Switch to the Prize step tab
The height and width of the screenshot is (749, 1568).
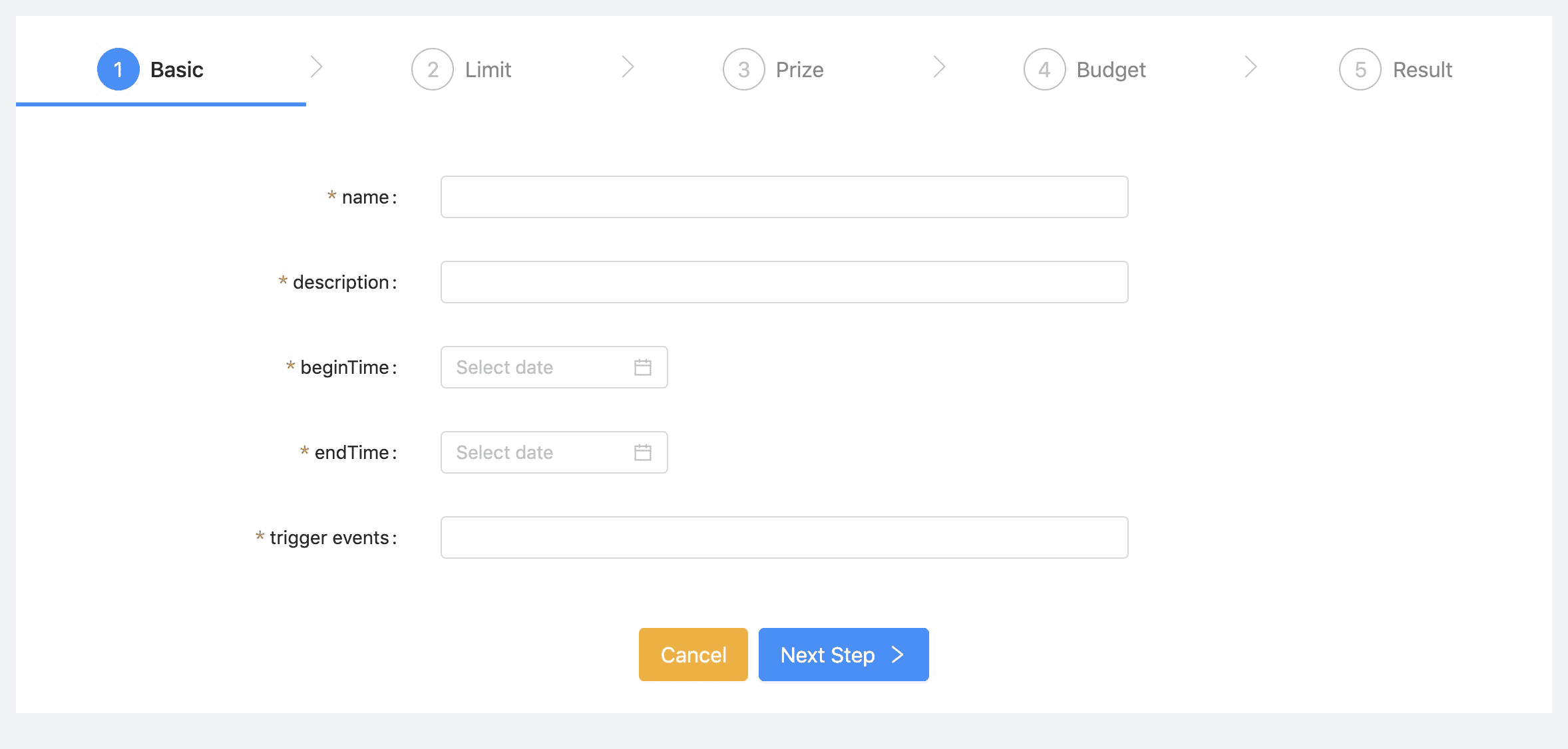tap(799, 69)
